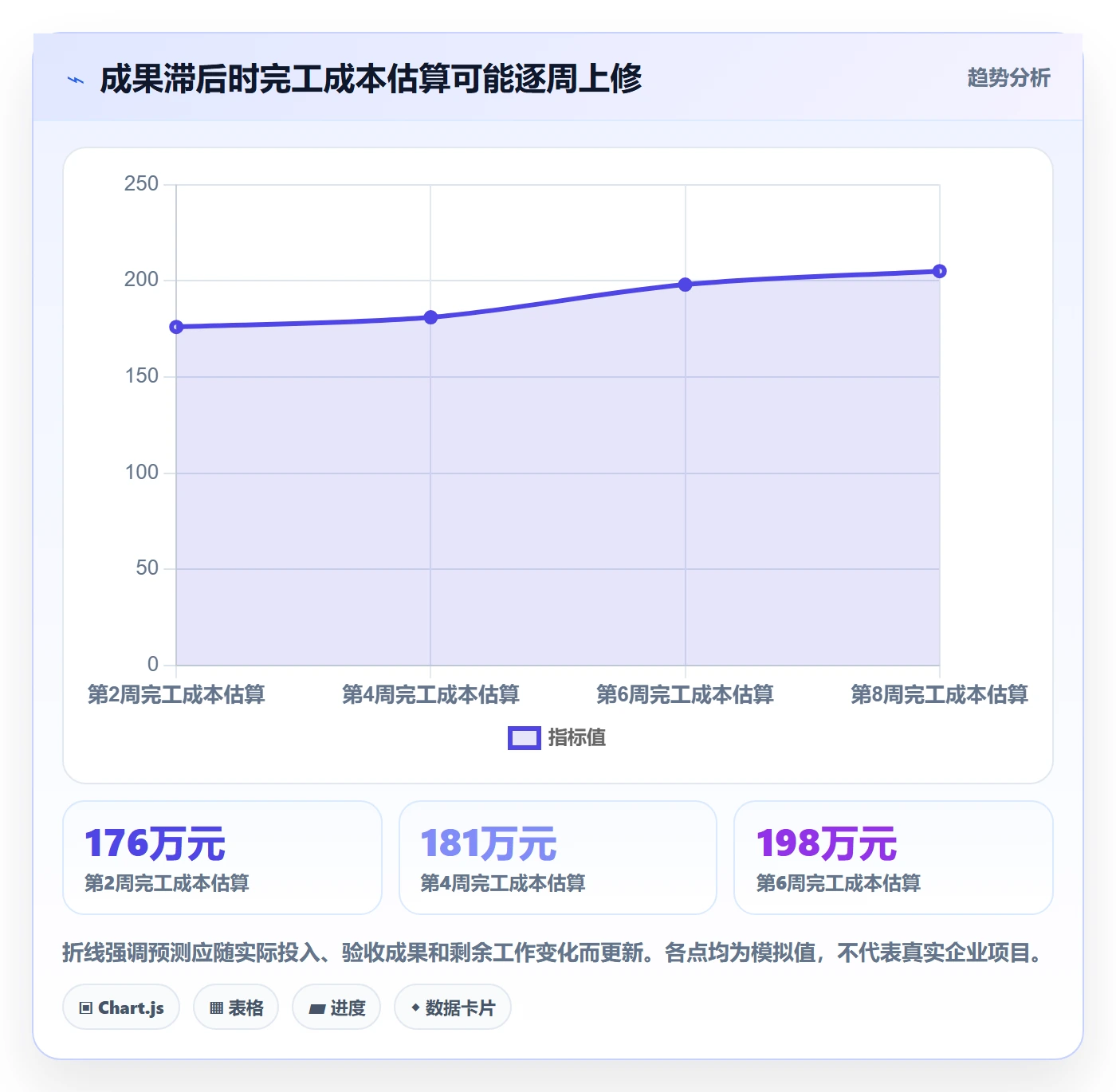1116x1092 pixels.
Task: Select the 第2周 data point on the line
Action: pyautogui.click(x=176, y=327)
